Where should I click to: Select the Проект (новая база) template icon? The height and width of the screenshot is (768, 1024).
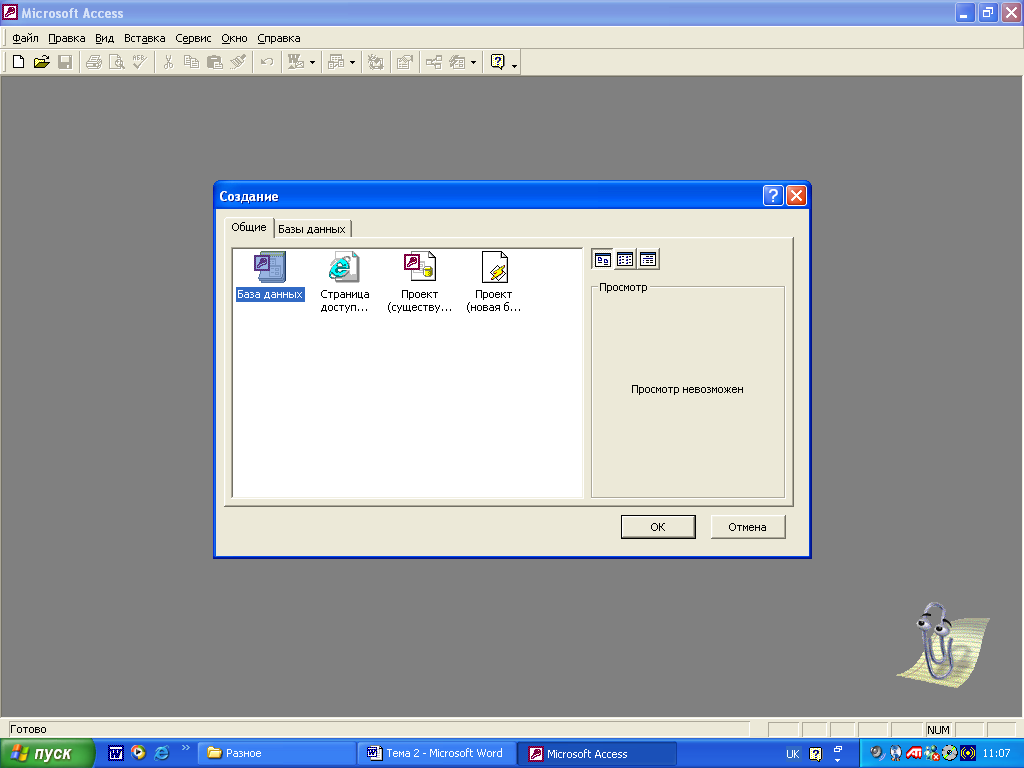click(x=494, y=282)
